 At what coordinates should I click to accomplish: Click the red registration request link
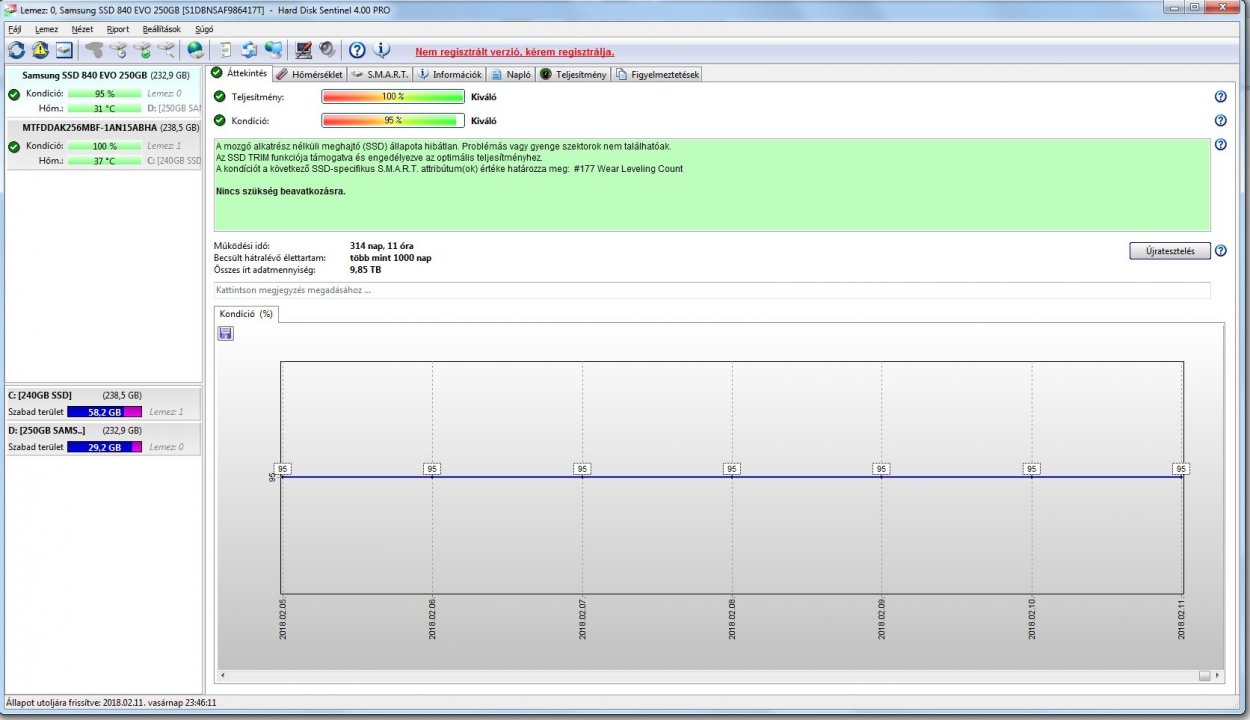click(x=515, y=52)
